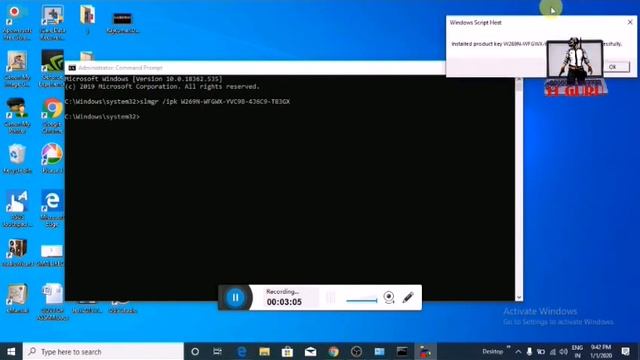Click the microphone tray icon

click(529, 351)
